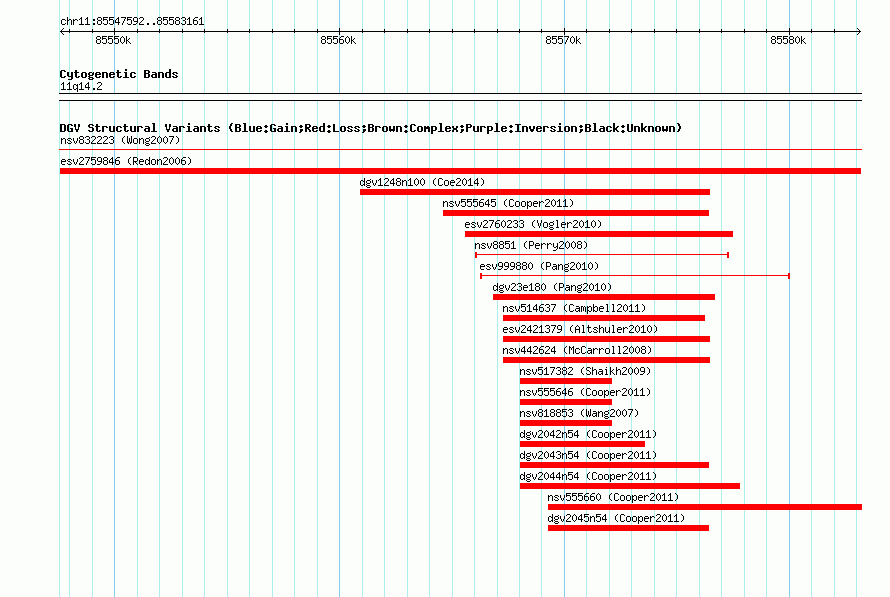Image resolution: width=890 pixels, height=597 pixels.
Task: Select the esv2759846 (Redon2006) red bar
Action: pos(460,171)
